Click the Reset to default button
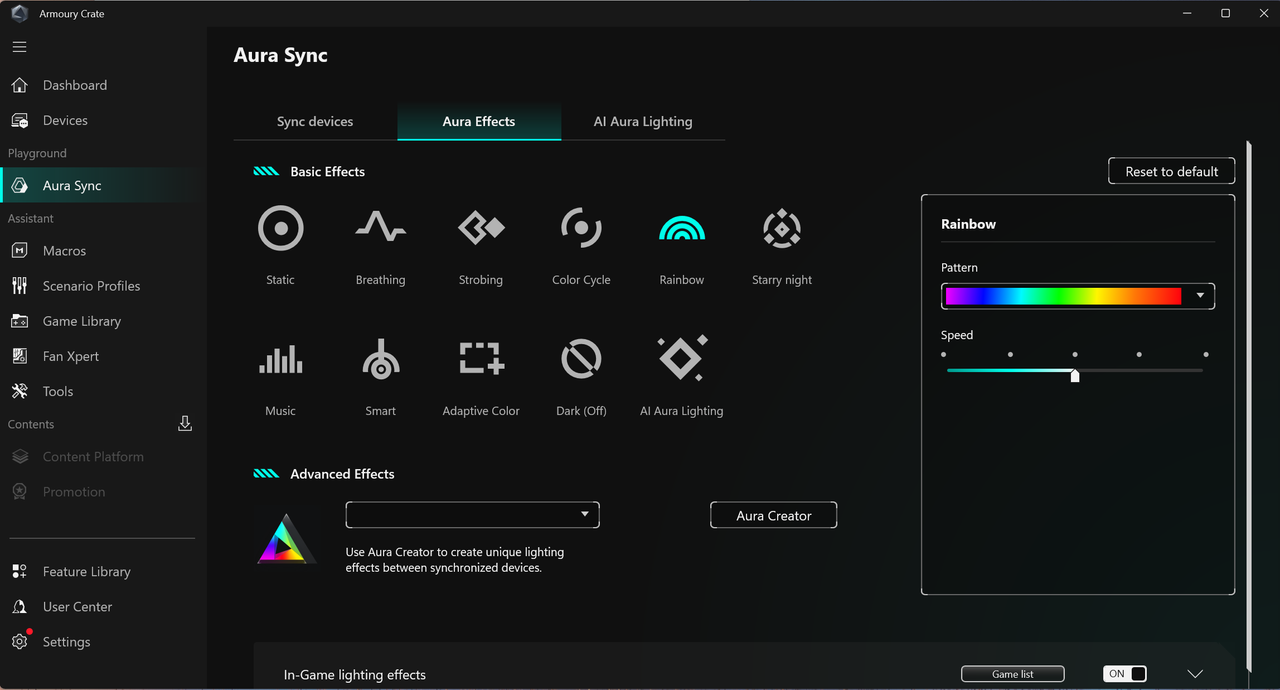 [1171, 171]
